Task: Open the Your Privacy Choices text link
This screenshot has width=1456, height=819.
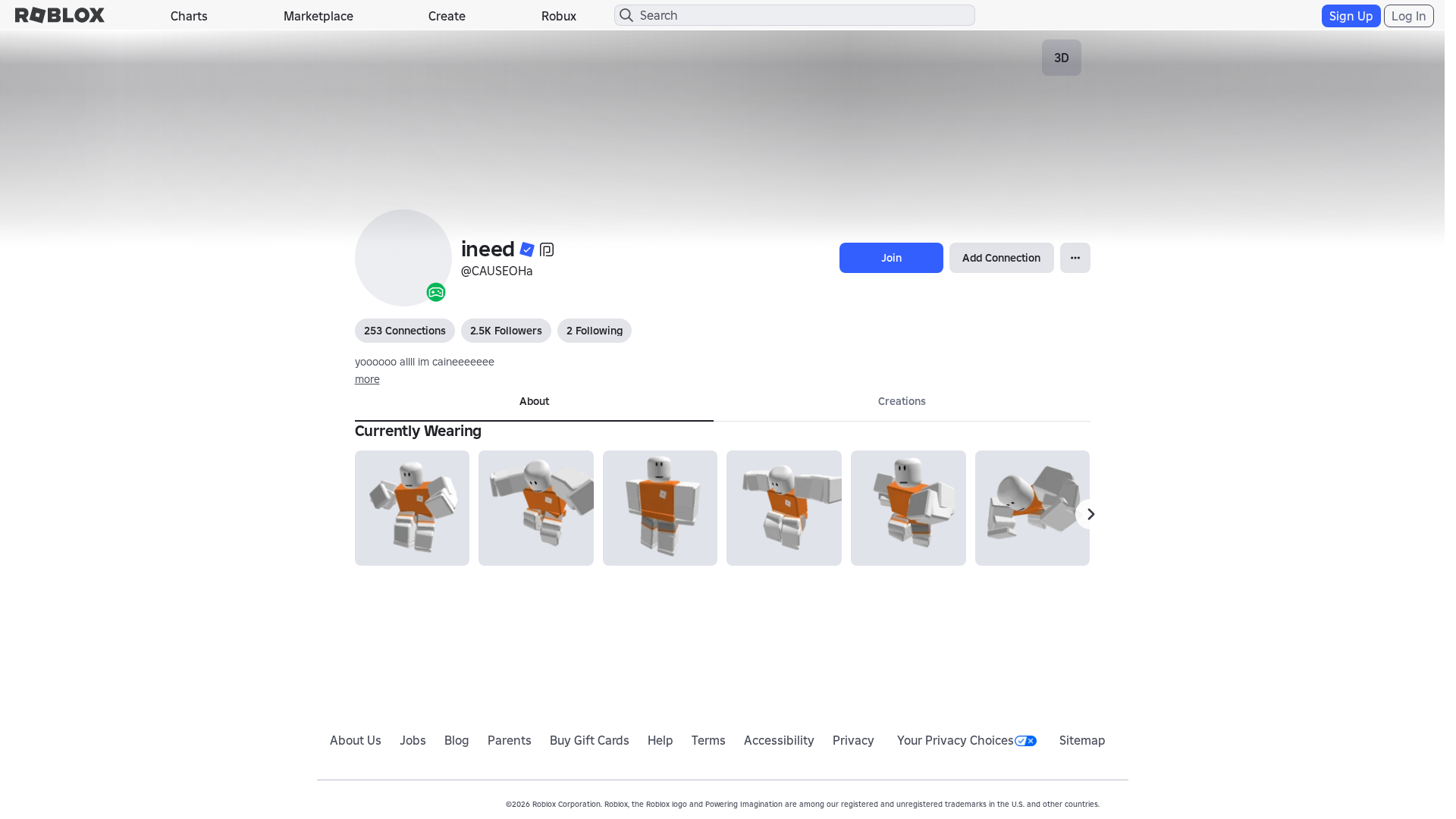Action: pyautogui.click(x=955, y=740)
